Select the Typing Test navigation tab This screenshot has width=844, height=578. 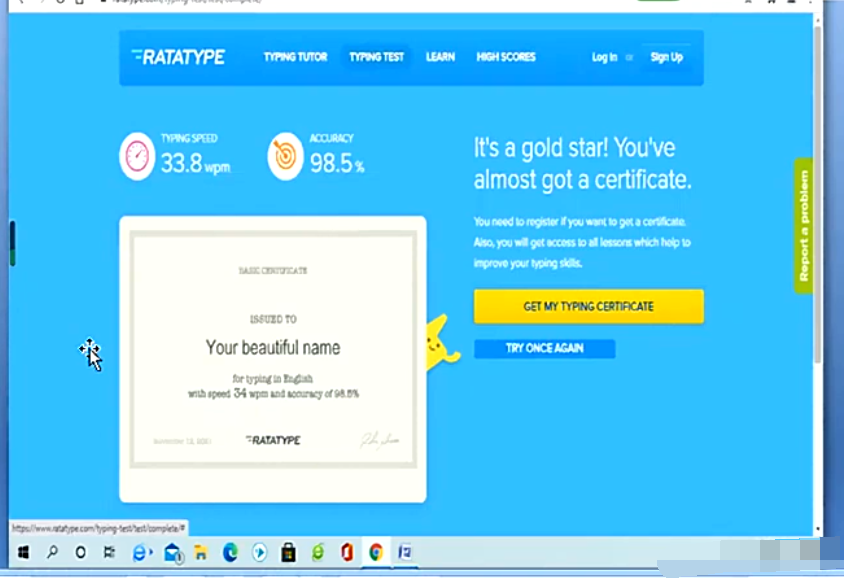click(x=376, y=57)
